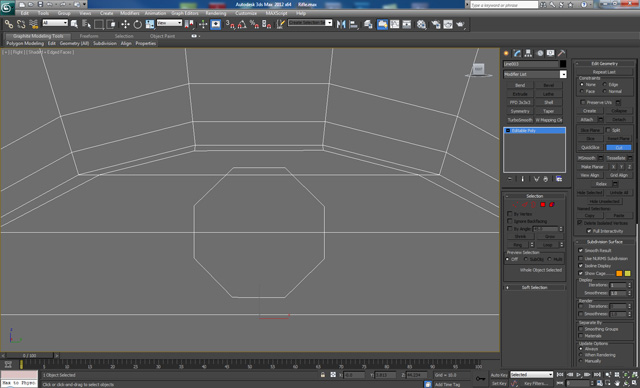Click the Mirror tool icon
Viewport: 640px width, 388px height.
341,24
